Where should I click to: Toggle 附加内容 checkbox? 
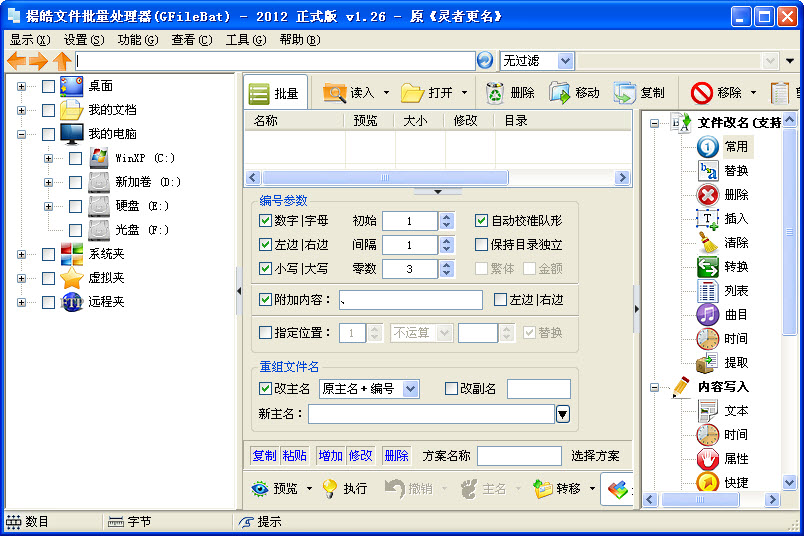(x=265, y=300)
